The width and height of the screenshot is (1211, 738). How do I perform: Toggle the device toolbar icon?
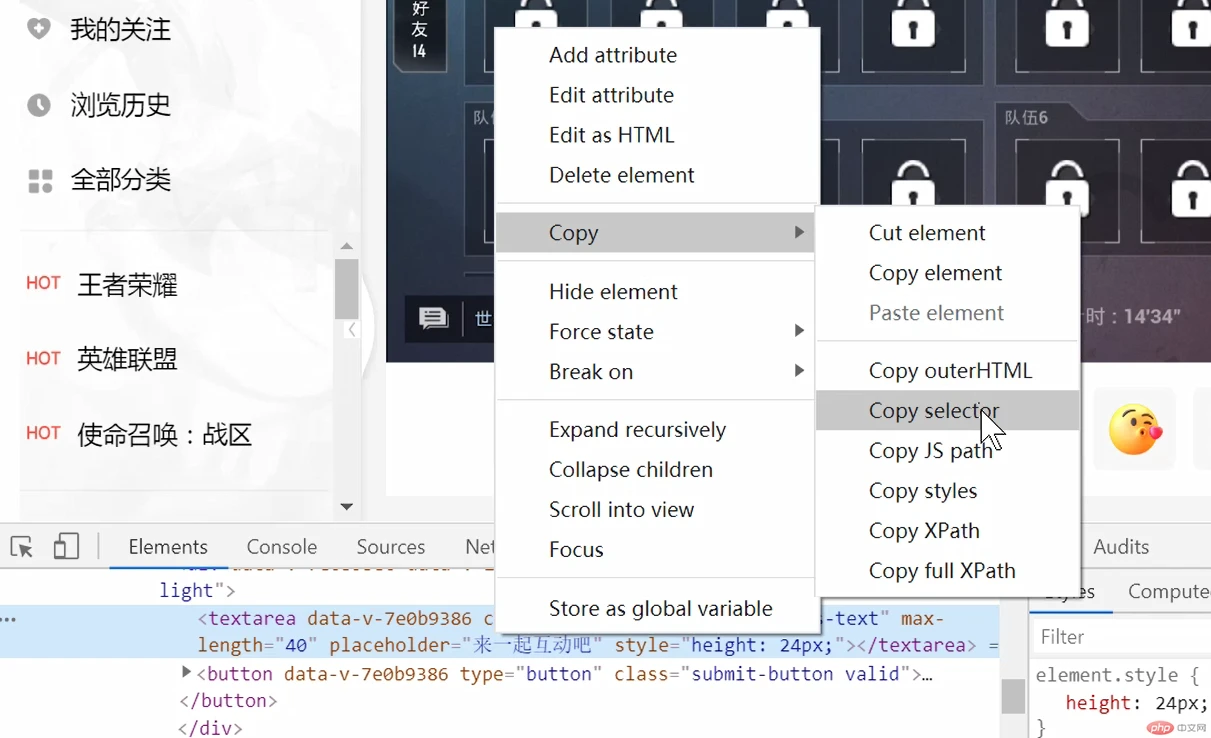66,546
